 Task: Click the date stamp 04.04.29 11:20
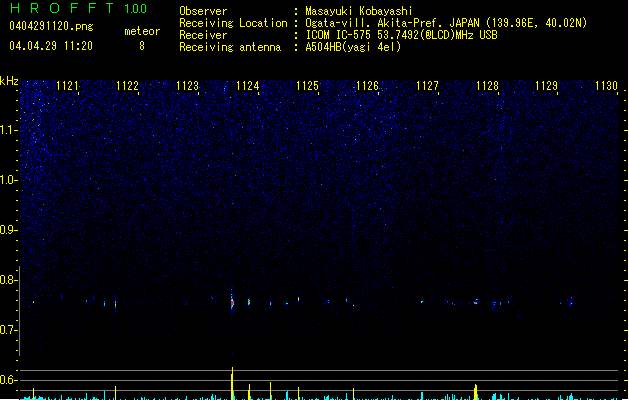pos(51,46)
